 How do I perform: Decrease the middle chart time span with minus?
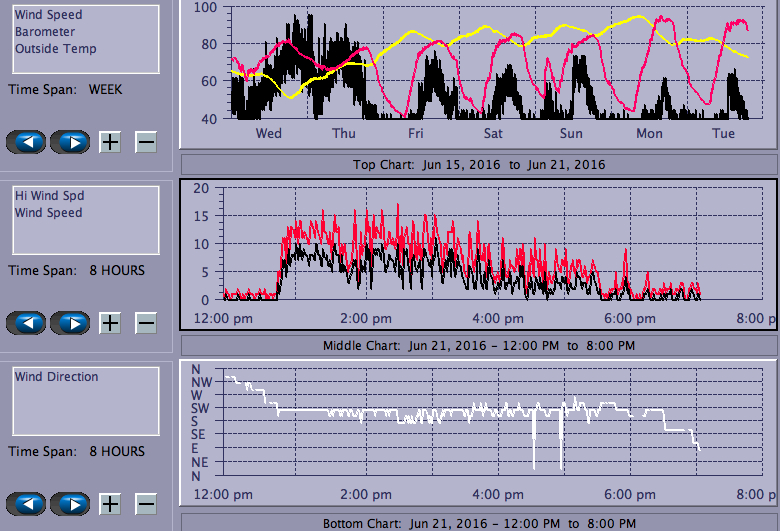pos(146,323)
